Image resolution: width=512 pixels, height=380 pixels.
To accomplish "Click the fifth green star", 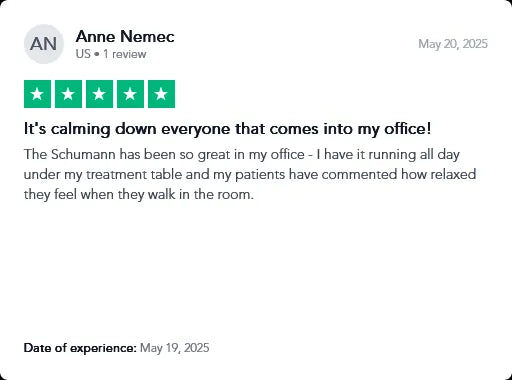I will click(x=161, y=94).
